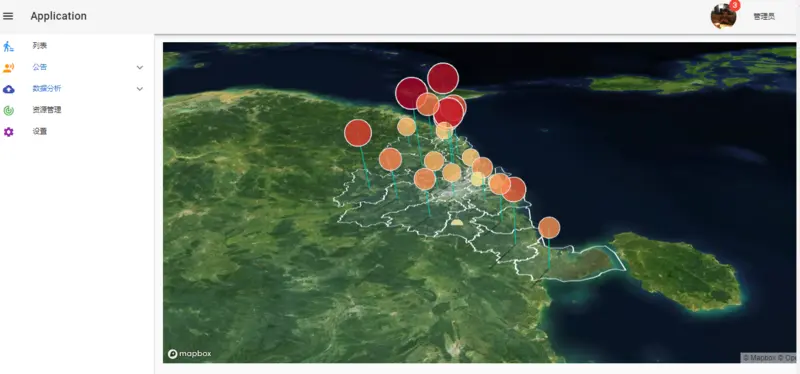Expand the 数据分析 submenu chevron

140,89
